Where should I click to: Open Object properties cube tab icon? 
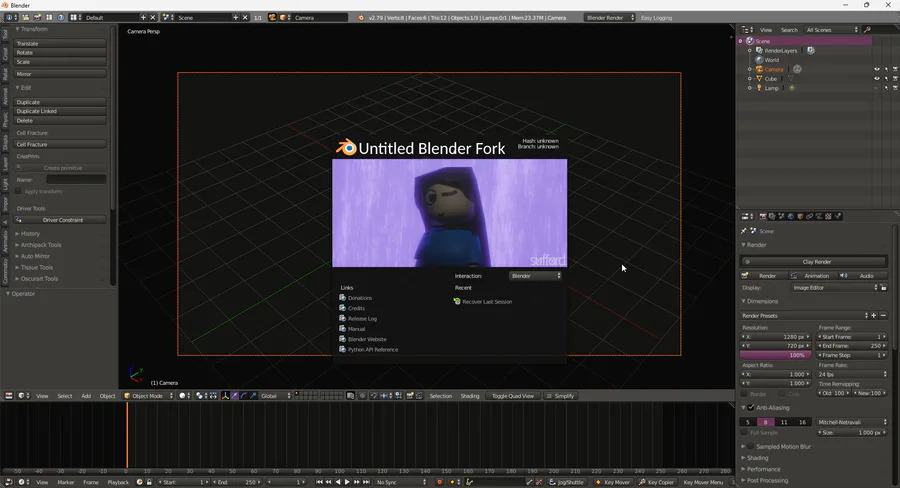pyautogui.click(x=800, y=216)
